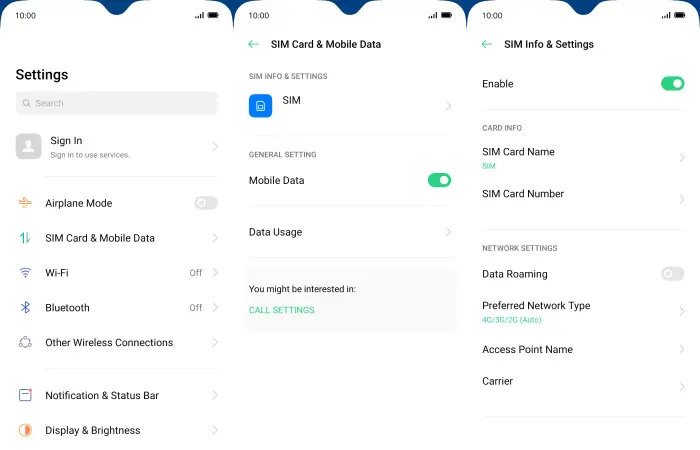Open Display & Brightness entry
The width and height of the screenshot is (700, 450).
(x=117, y=430)
